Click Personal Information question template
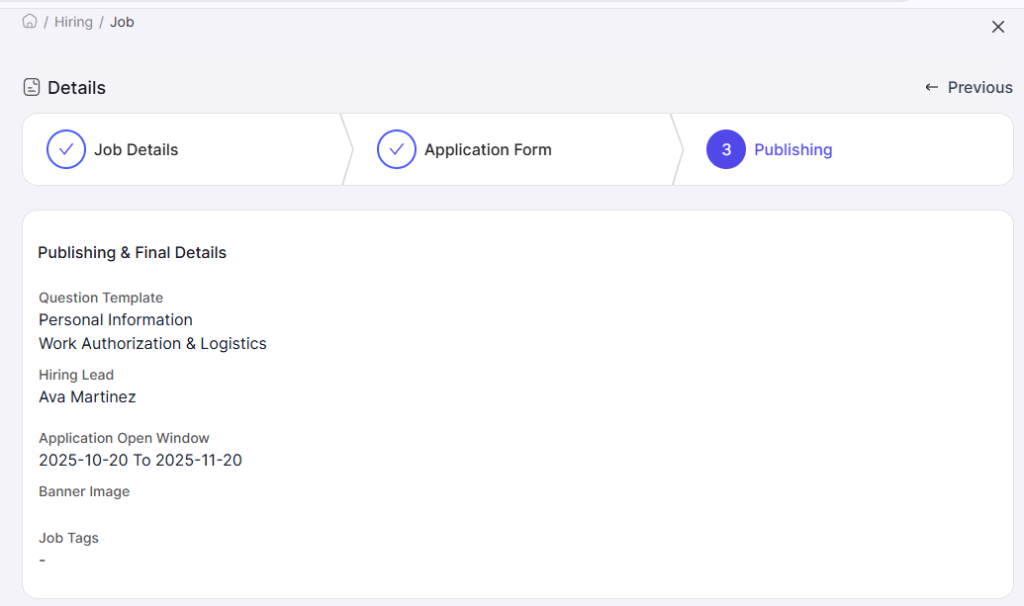This screenshot has width=1024, height=606. point(115,320)
